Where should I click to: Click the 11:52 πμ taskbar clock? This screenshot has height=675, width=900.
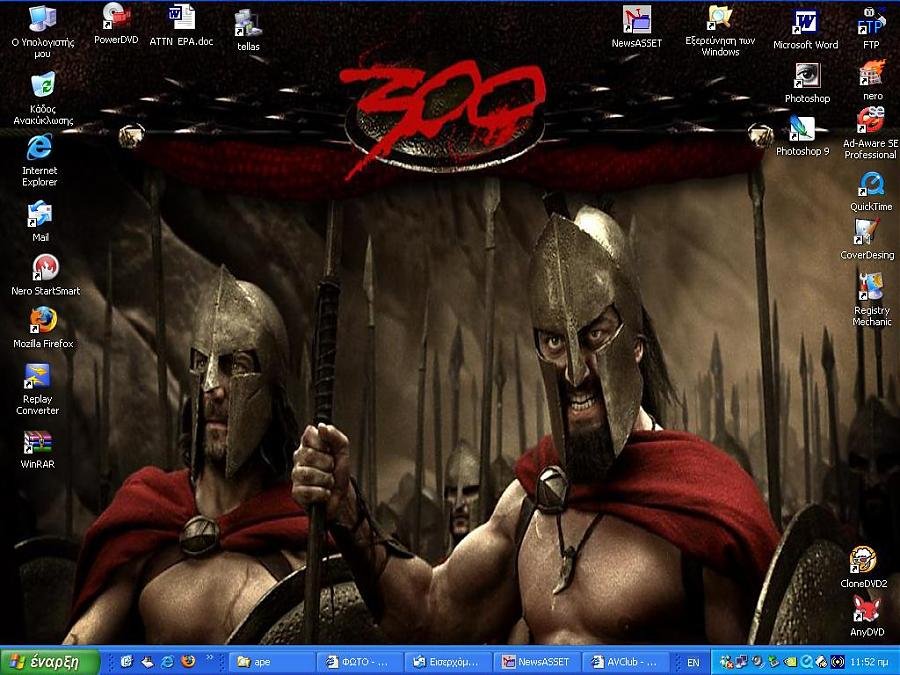(x=870, y=662)
